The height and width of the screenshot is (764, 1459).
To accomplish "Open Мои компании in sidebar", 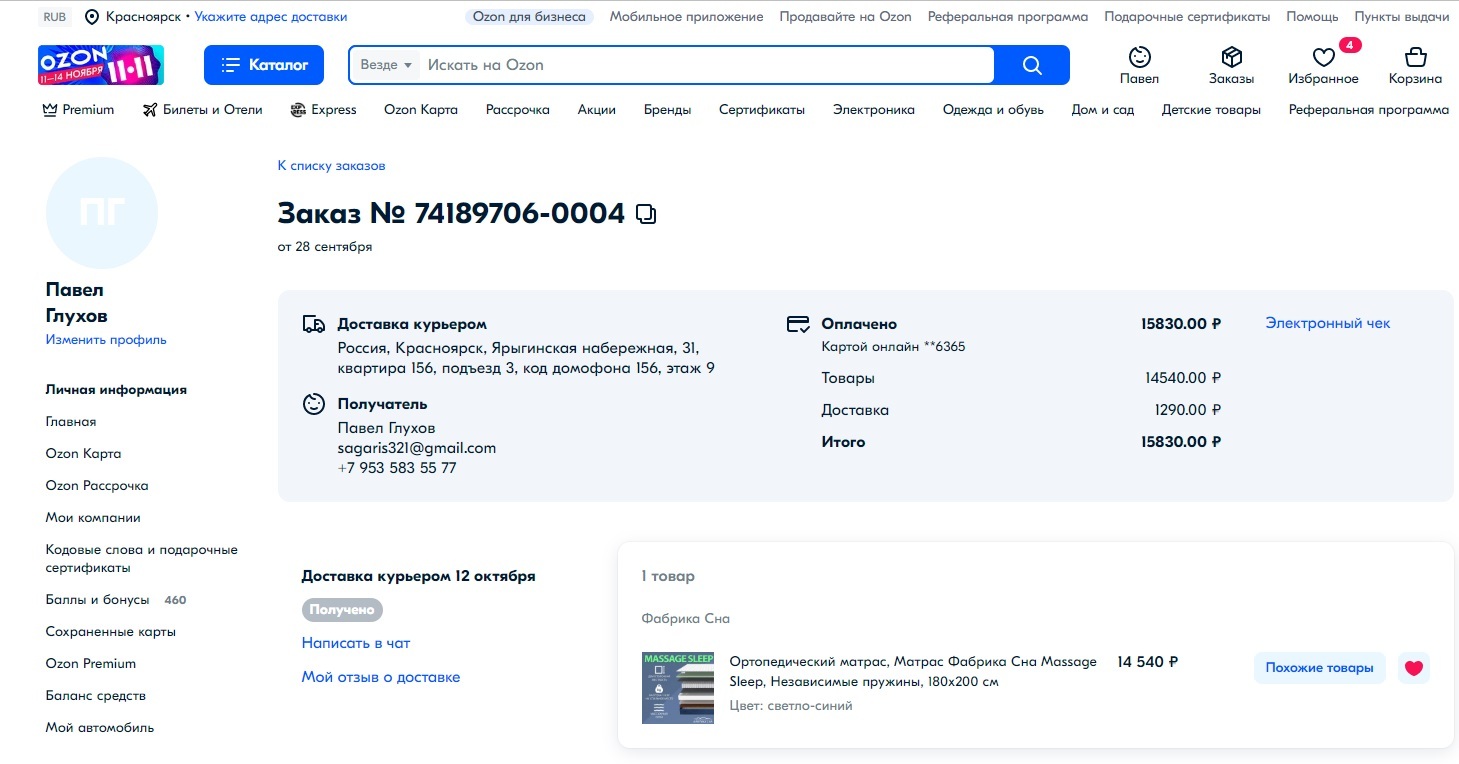I will pos(93,518).
